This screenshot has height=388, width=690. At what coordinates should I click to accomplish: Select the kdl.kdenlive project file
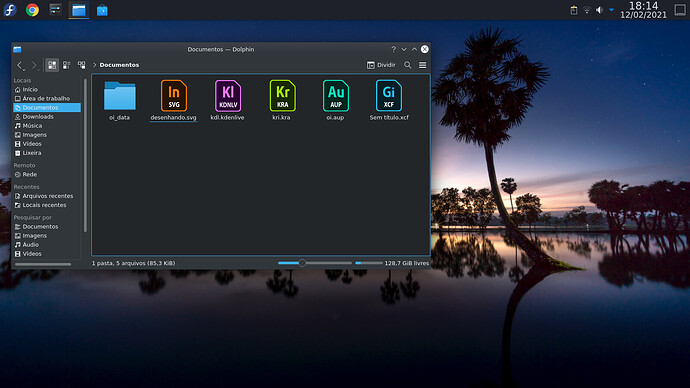228,100
